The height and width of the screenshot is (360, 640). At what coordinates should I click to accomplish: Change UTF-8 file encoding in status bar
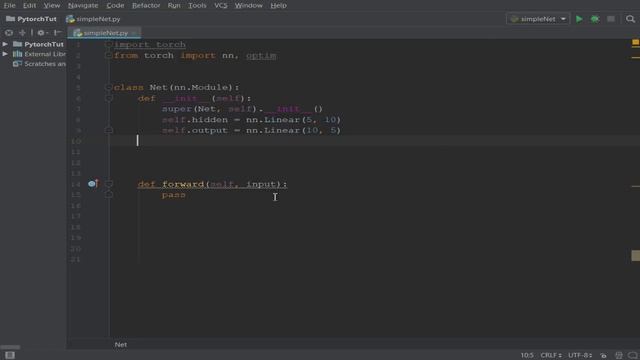(x=580, y=356)
